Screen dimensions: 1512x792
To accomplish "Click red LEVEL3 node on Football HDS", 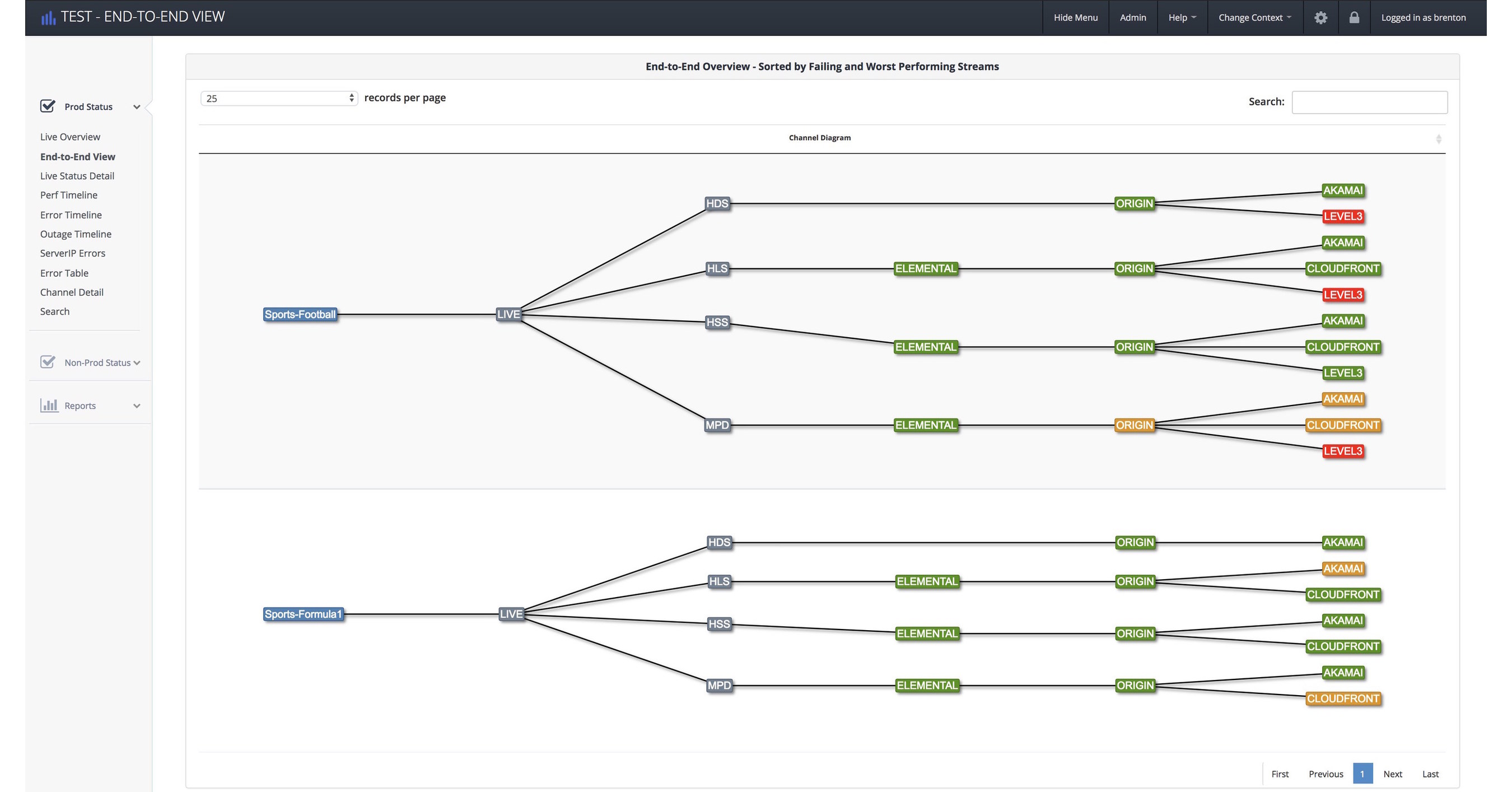I will pos(1343,217).
